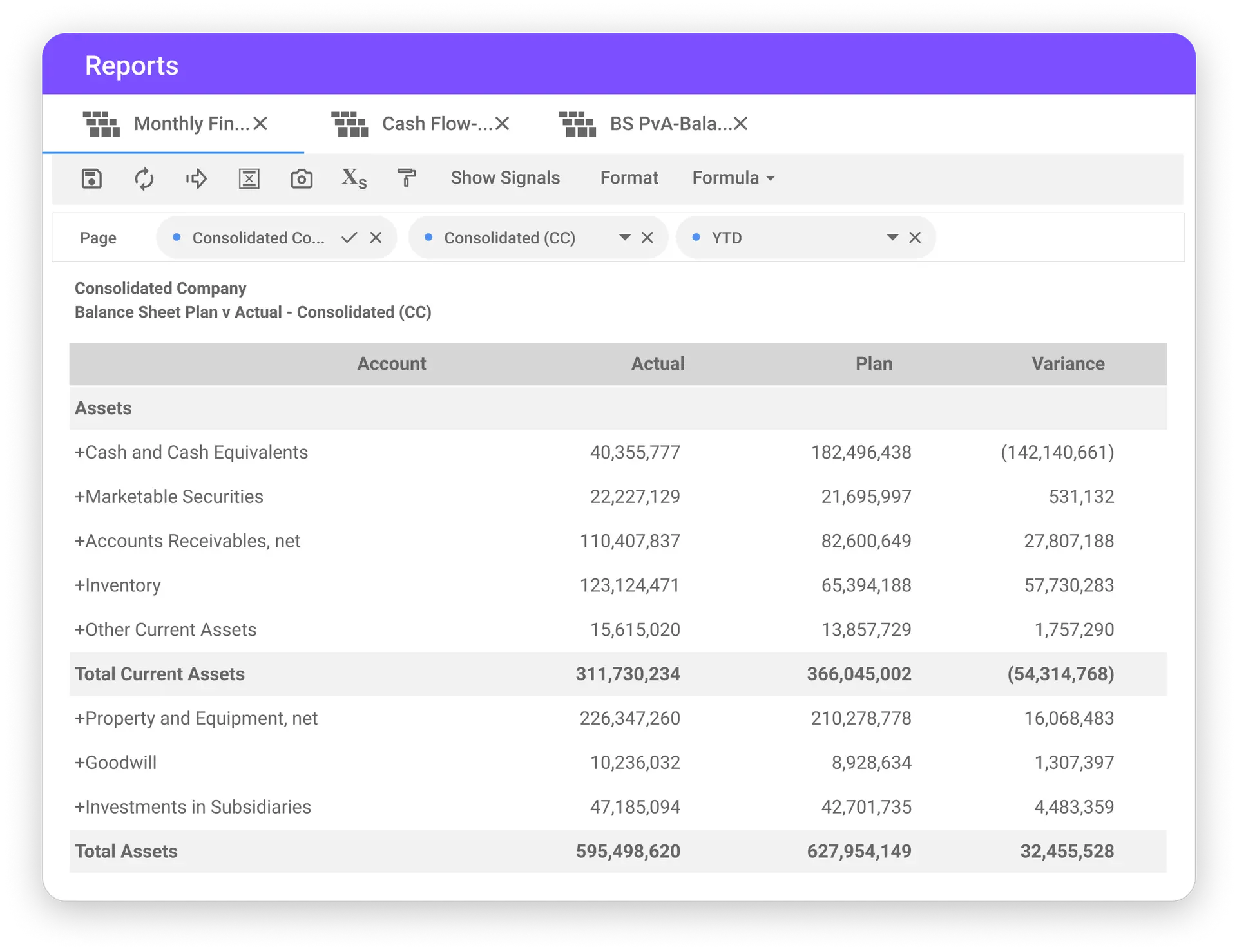Screen dimensions: 1237x952
Task: Remove the YTD page filter chip
Action: [x=915, y=238]
